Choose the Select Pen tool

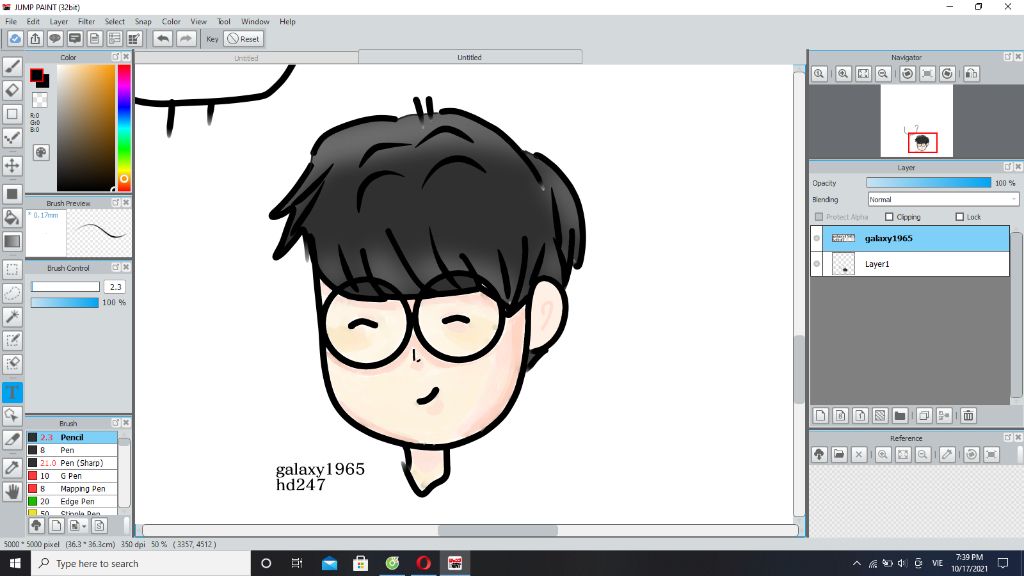tap(12, 340)
